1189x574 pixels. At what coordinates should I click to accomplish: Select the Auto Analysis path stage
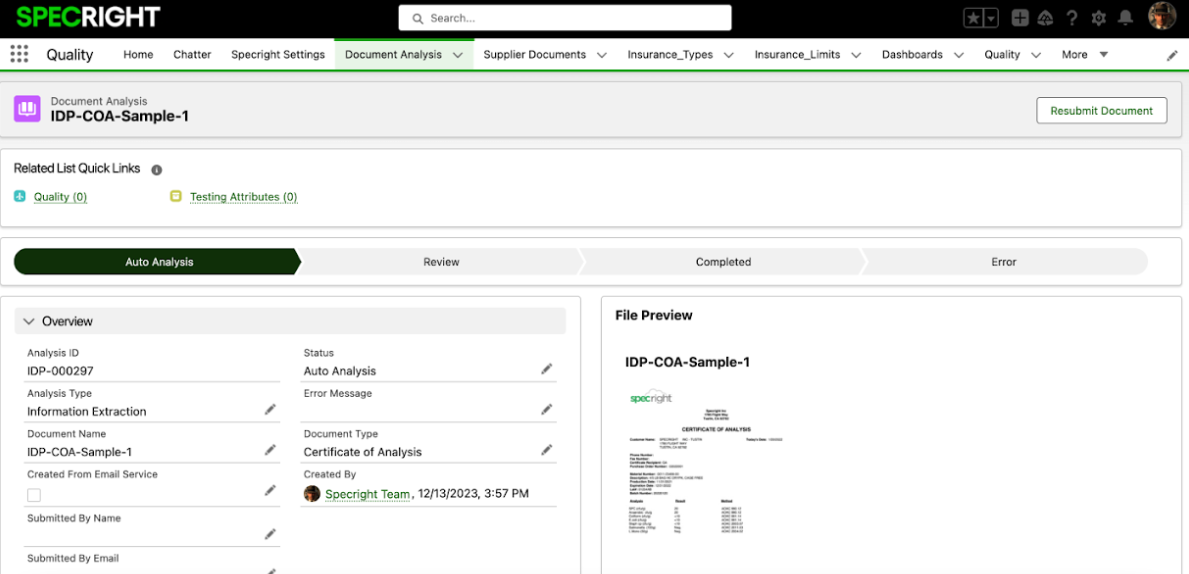[158, 262]
